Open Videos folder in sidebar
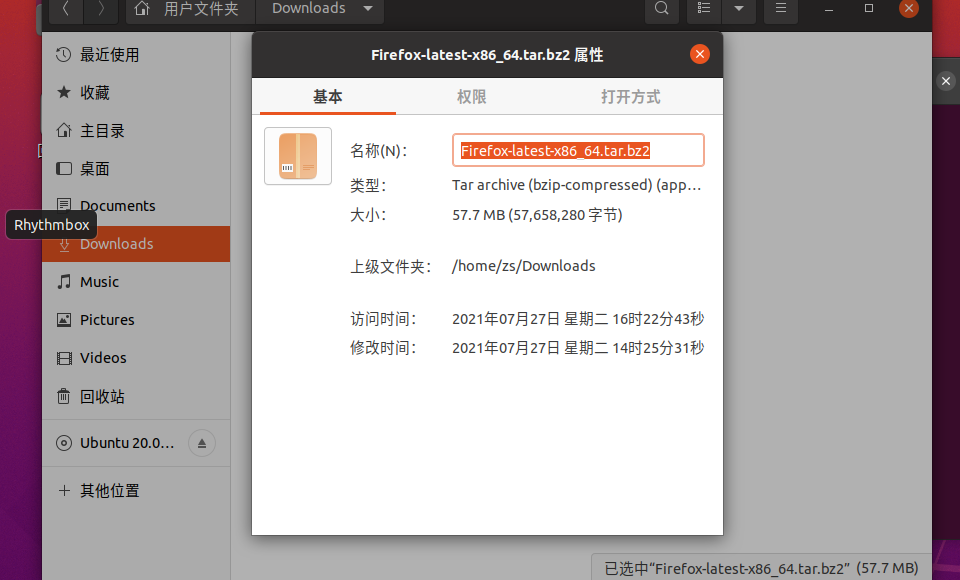The height and width of the screenshot is (580, 960). [x=136, y=358]
